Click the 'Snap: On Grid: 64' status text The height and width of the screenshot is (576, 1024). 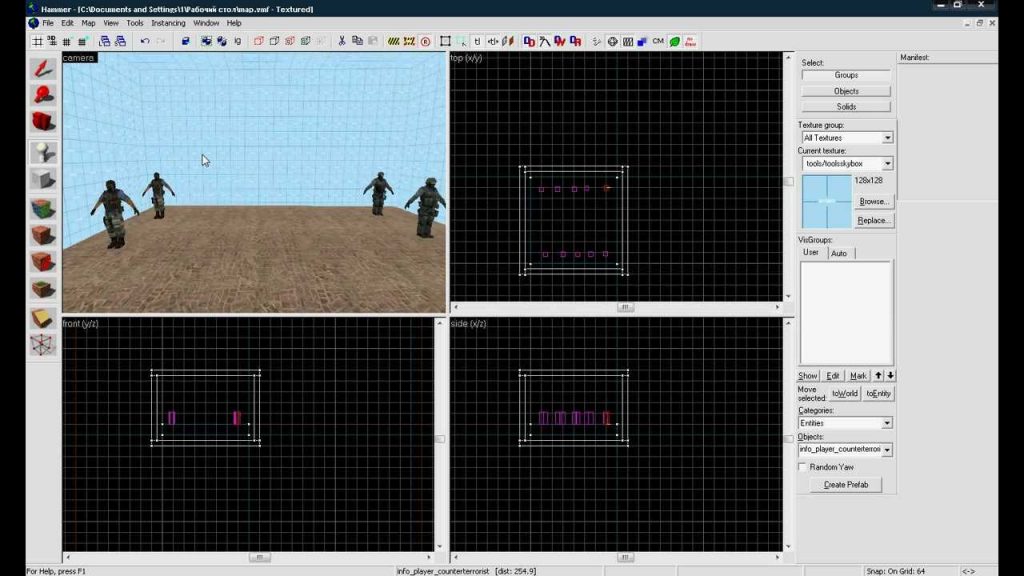coord(895,571)
